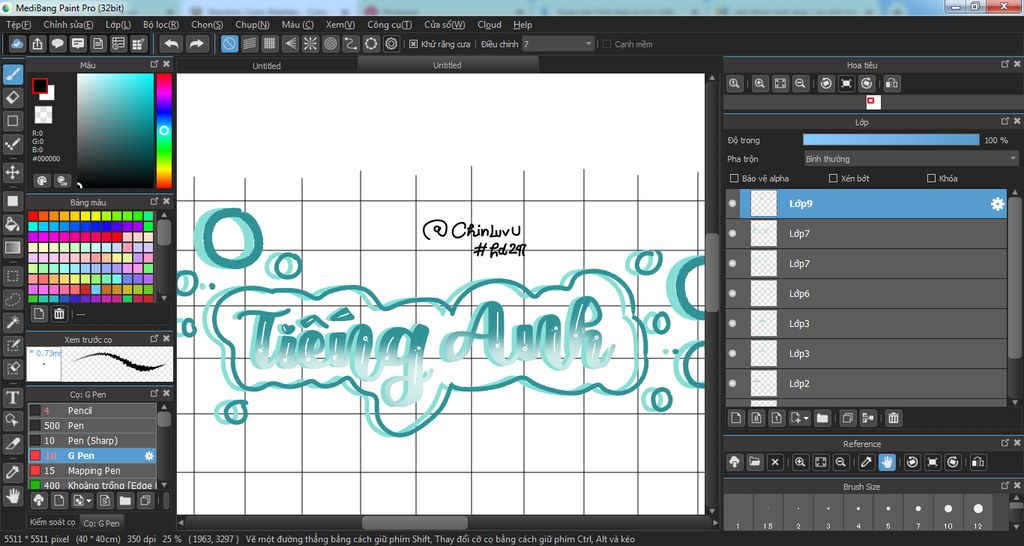This screenshot has width=1024, height=546.
Task: Select the Hand tool in the toolbox
Action: (x=12, y=496)
